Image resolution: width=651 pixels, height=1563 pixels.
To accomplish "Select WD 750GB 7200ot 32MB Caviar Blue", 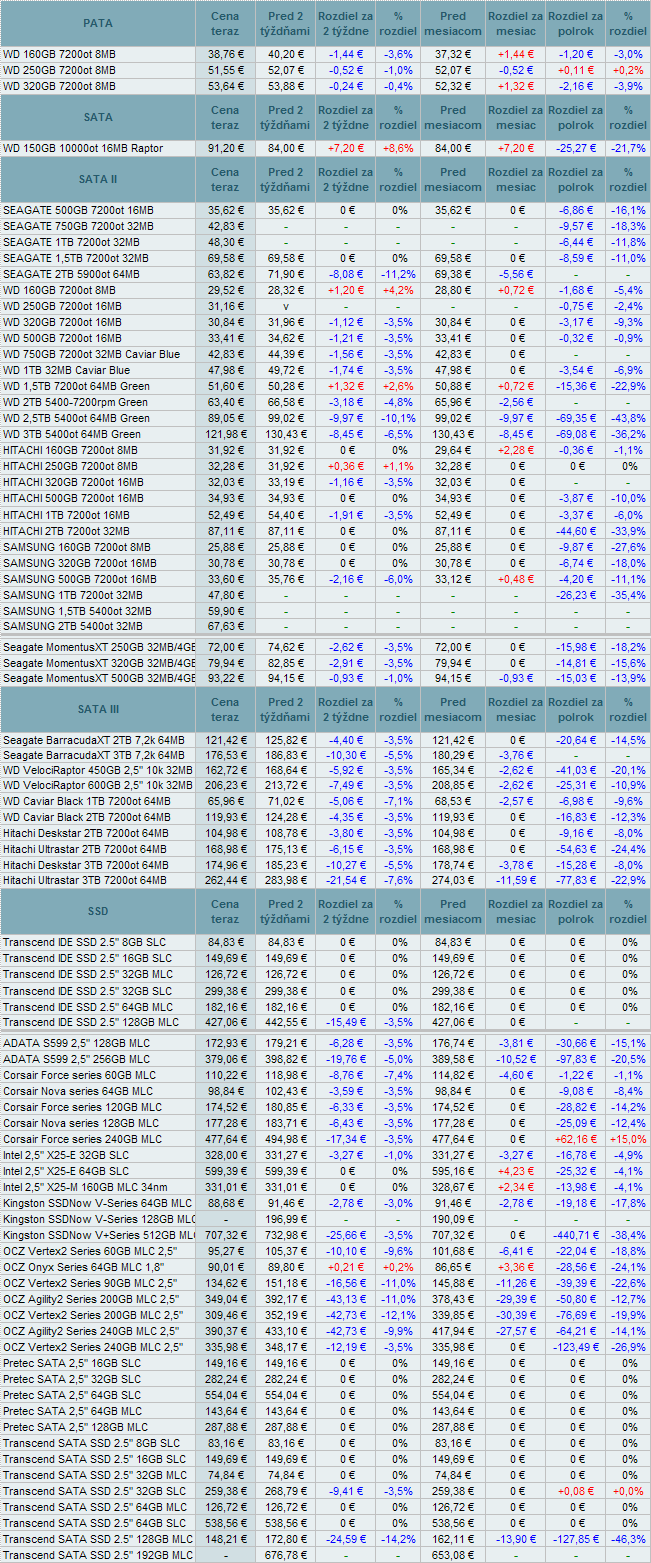I will pos(91,354).
